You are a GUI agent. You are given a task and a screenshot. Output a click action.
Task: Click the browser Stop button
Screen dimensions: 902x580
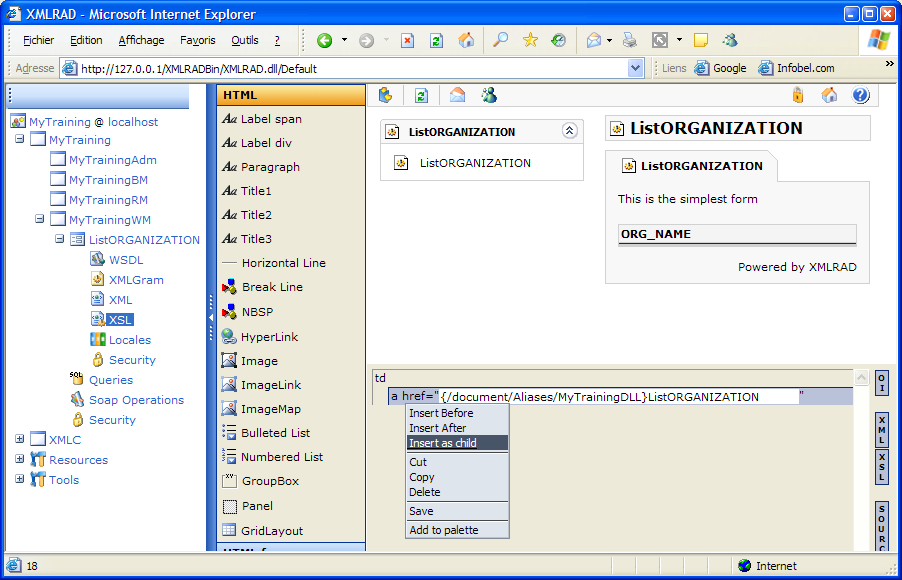pyautogui.click(x=407, y=41)
